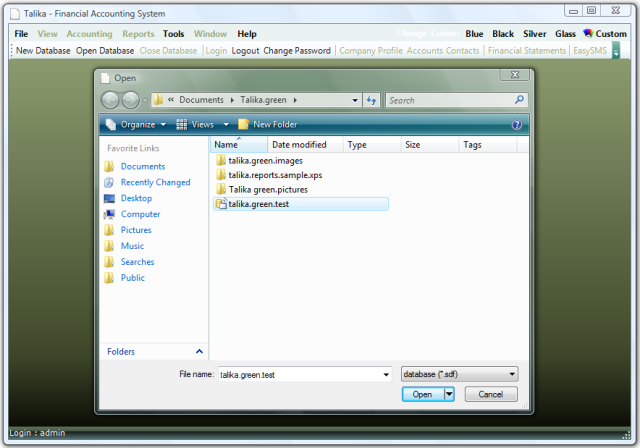Click the refresh icon beside address bar
The width and height of the screenshot is (640, 448).
coord(371,100)
